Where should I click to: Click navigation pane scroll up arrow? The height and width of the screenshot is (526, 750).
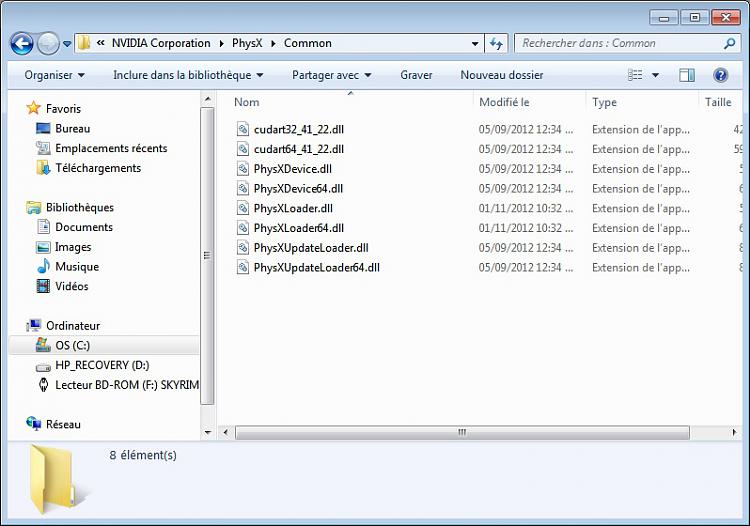[x=207, y=99]
